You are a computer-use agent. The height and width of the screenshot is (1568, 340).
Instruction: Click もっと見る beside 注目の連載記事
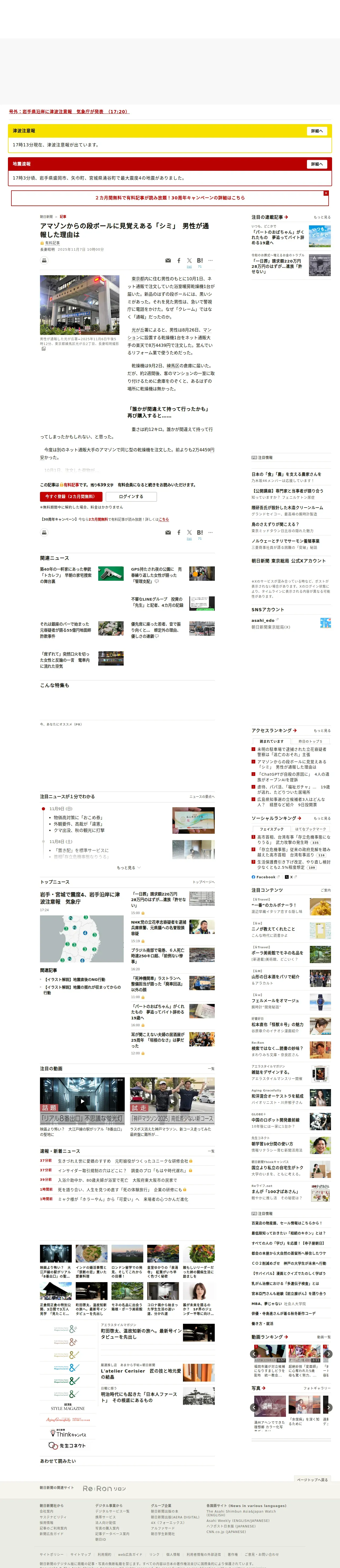pyautogui.click(x=322, y=217)
